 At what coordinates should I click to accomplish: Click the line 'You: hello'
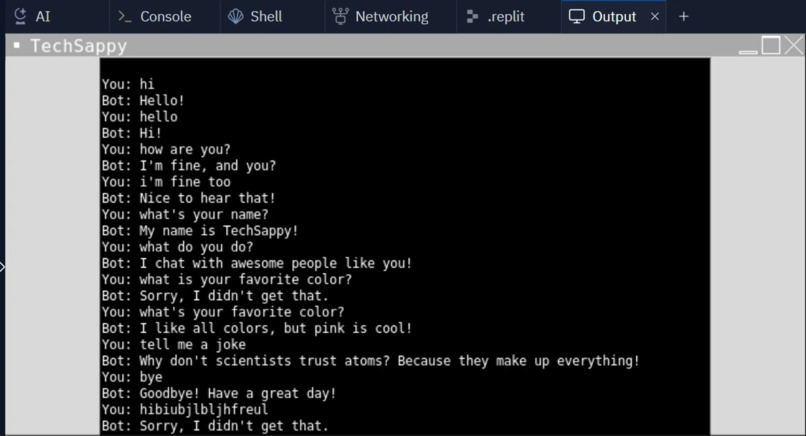(139, 117)
